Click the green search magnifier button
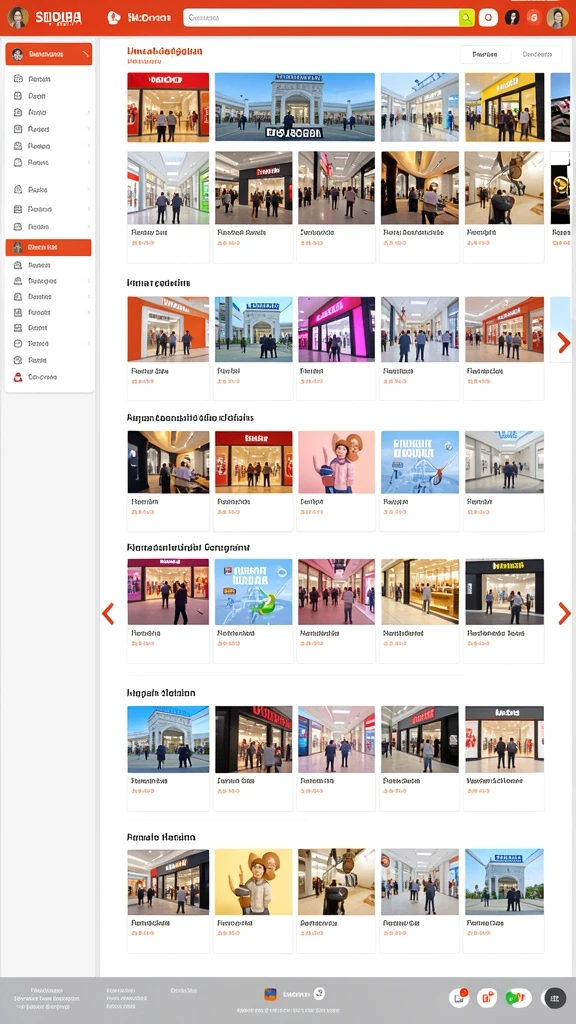This screenshot has width=576, height=1024. coord(466,18)
